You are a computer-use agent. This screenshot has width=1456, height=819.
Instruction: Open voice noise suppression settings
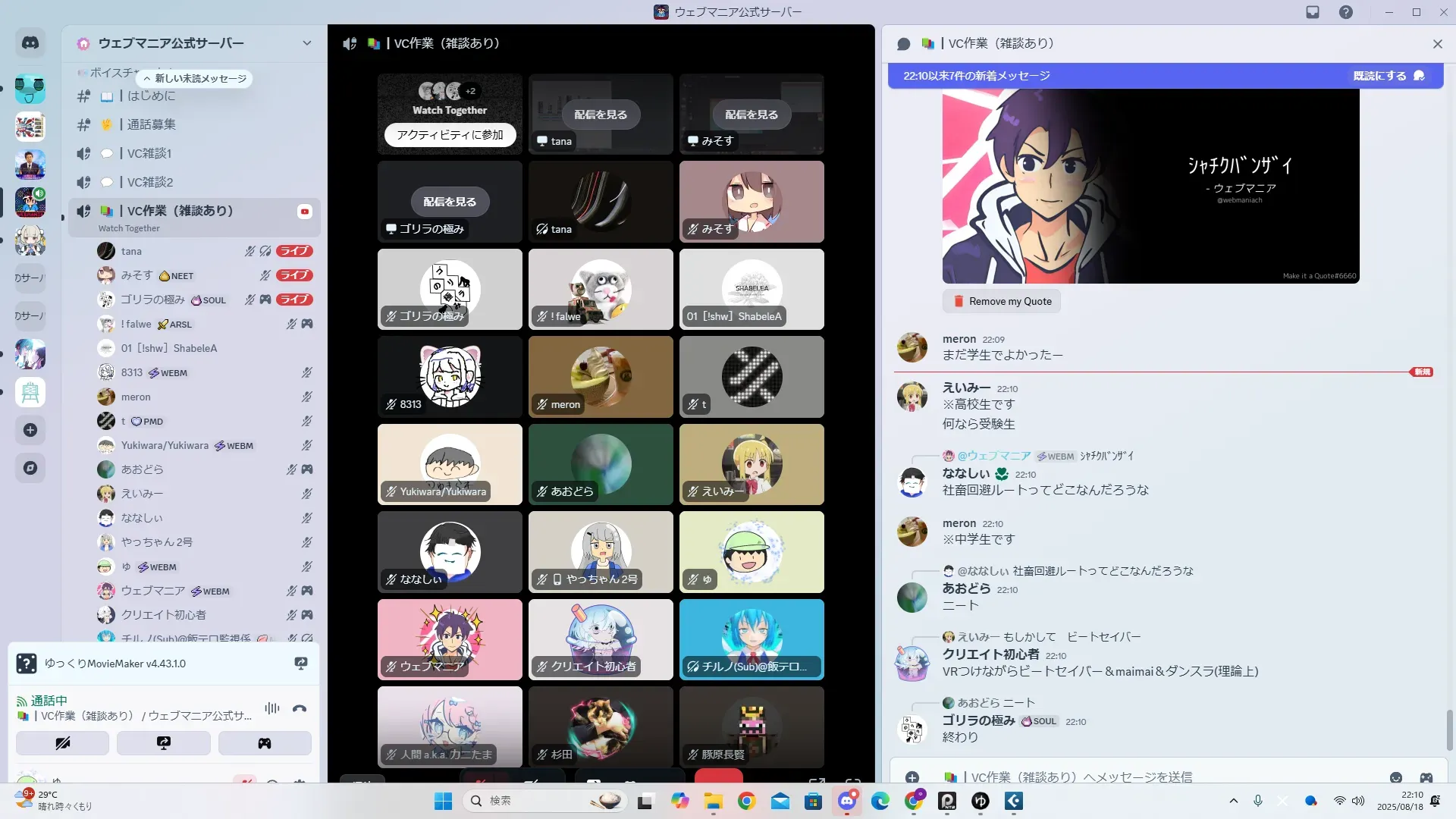(272, 708)
